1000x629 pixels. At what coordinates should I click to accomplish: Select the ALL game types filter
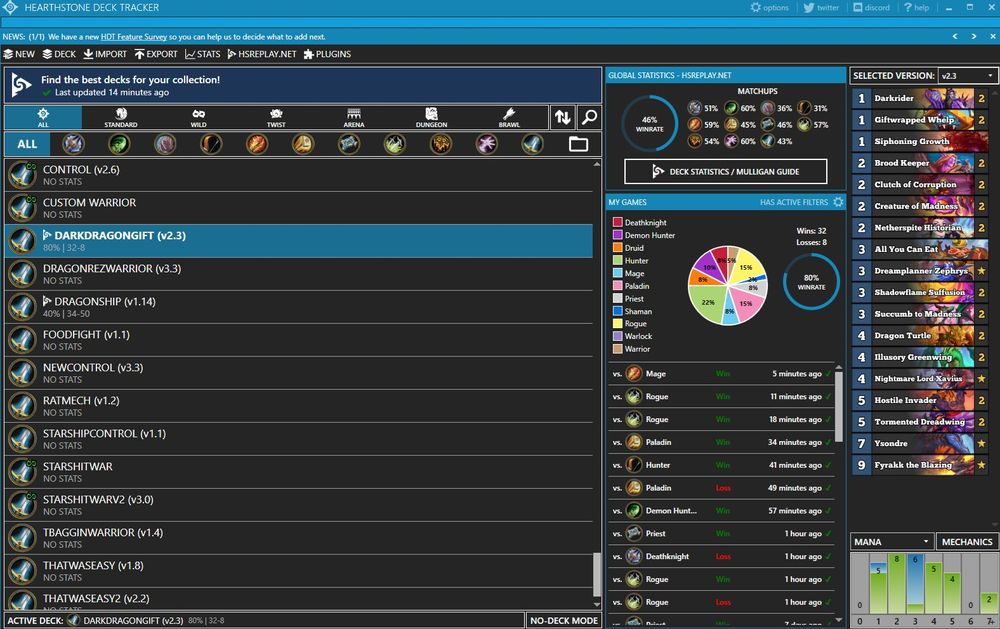pyautogui.click(x=43, y=117)
